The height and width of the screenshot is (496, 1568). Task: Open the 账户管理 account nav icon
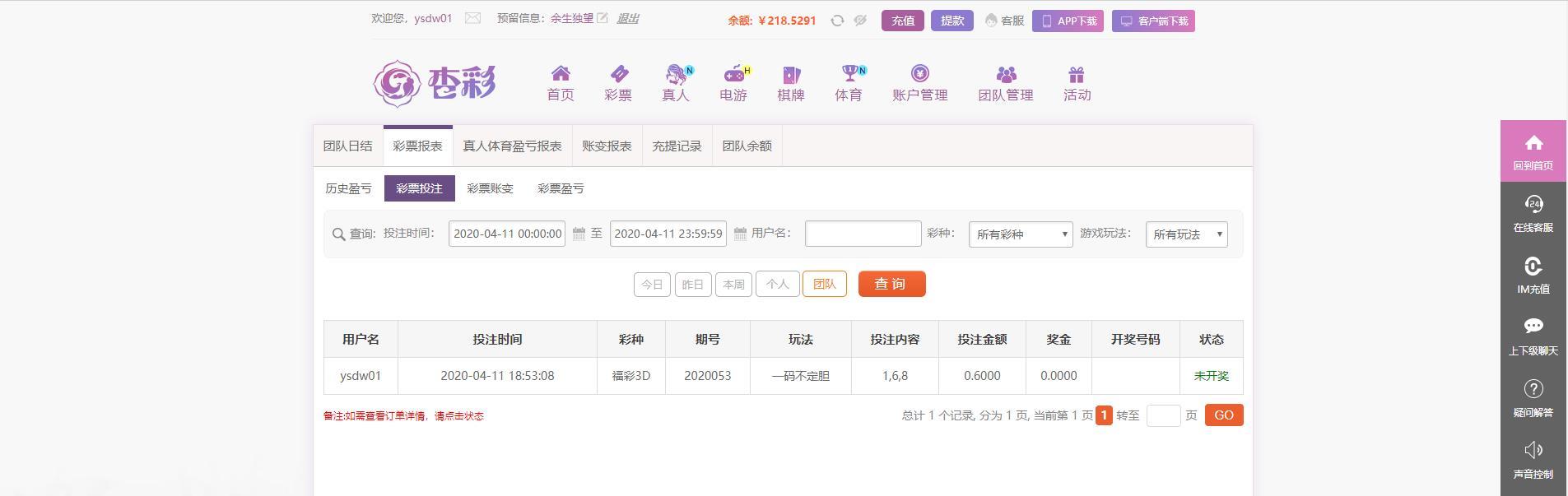[x=920, y=84]
